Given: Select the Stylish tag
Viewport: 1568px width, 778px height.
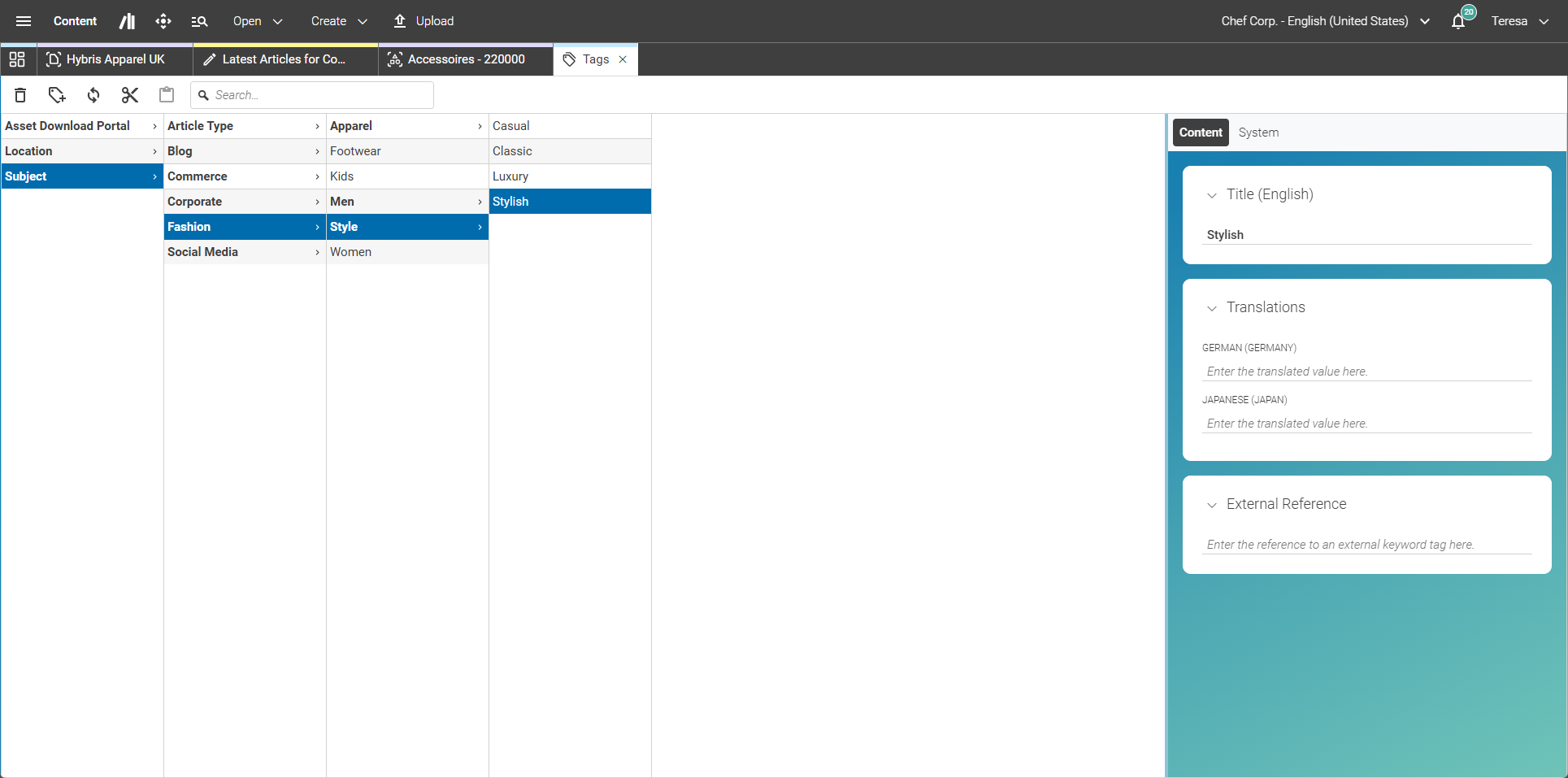Looking at the screenshot, I should (570, 202).
